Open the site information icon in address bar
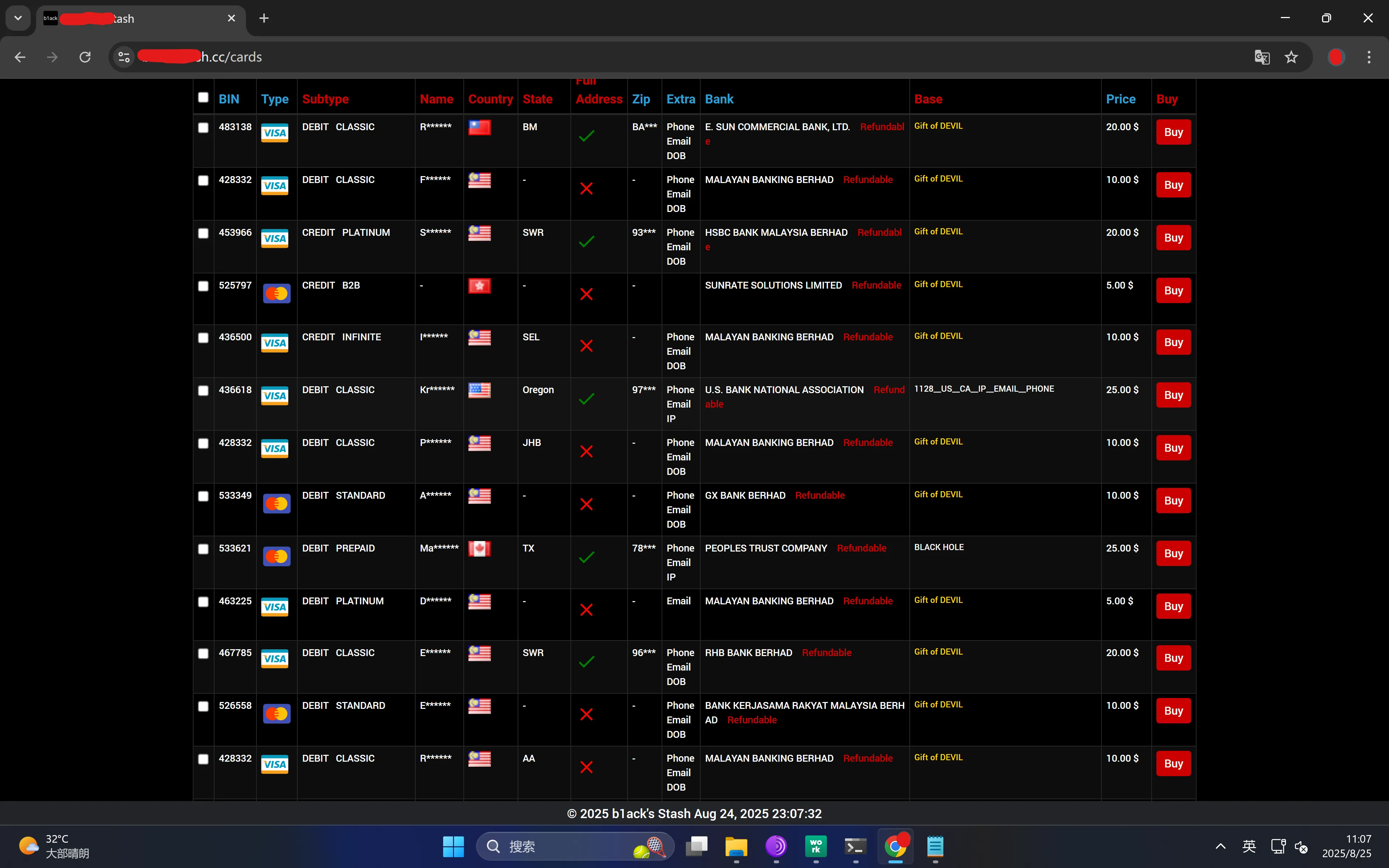 point(124,57)
